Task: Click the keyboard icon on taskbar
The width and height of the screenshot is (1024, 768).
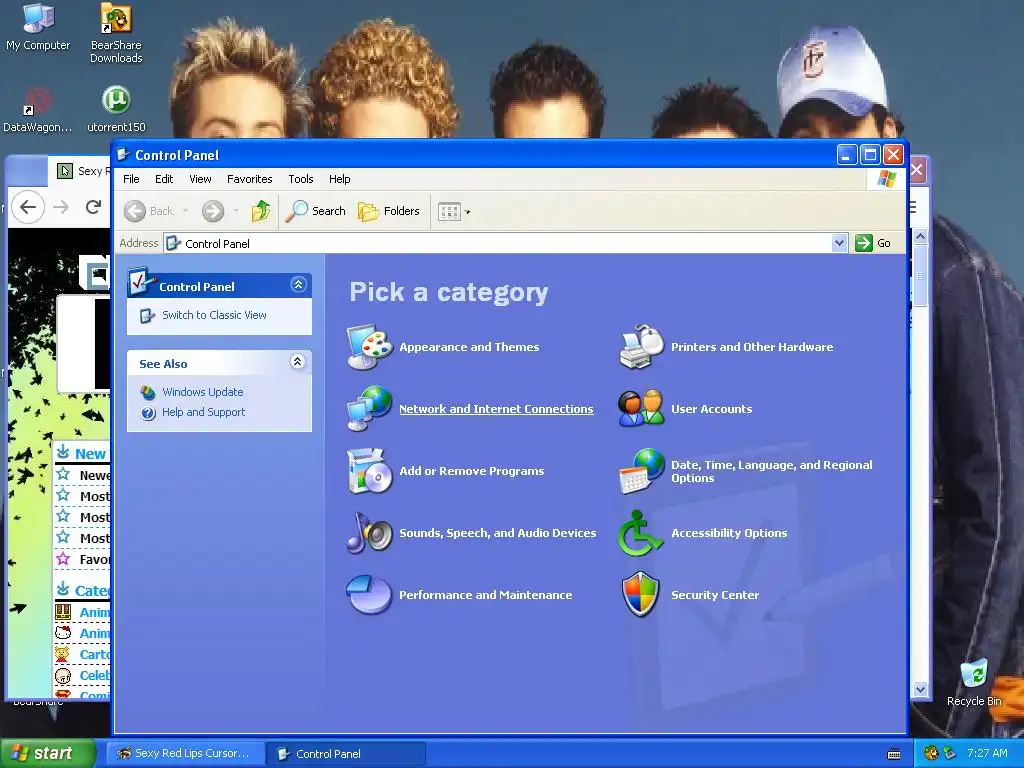Action: 894,754
